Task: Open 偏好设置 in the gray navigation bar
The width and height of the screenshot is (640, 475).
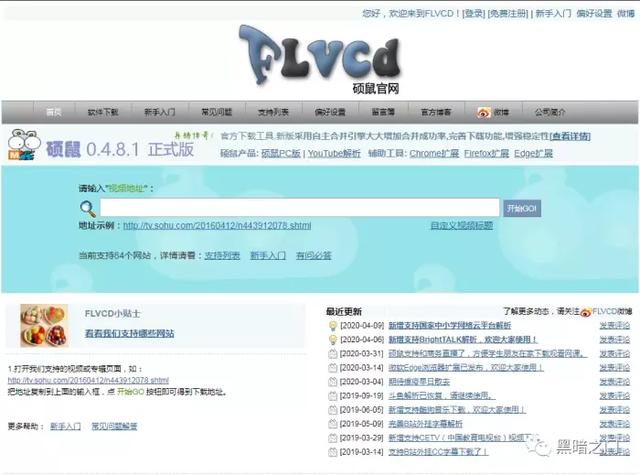Action: tap(330, 112)
